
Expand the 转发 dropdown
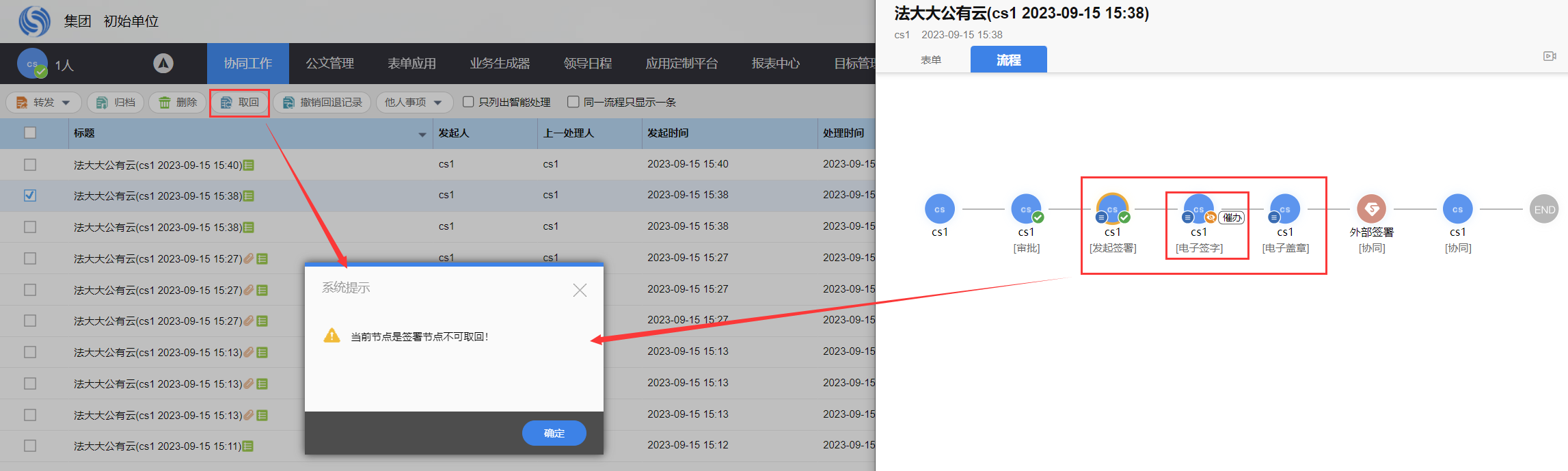click(x=66, y=103)
